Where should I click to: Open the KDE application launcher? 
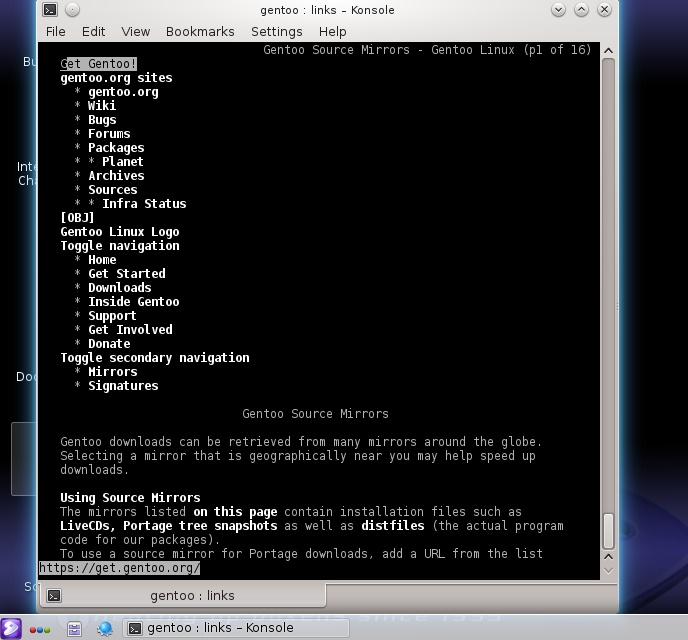click(11, 628)
